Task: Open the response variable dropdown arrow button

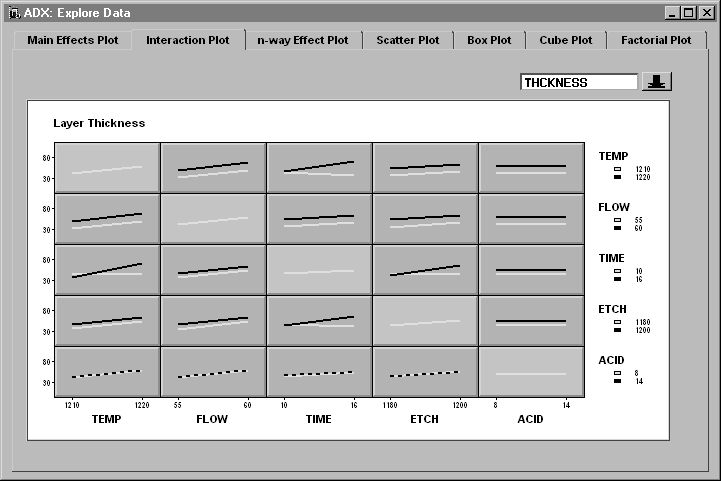Action: click(657, 82)
